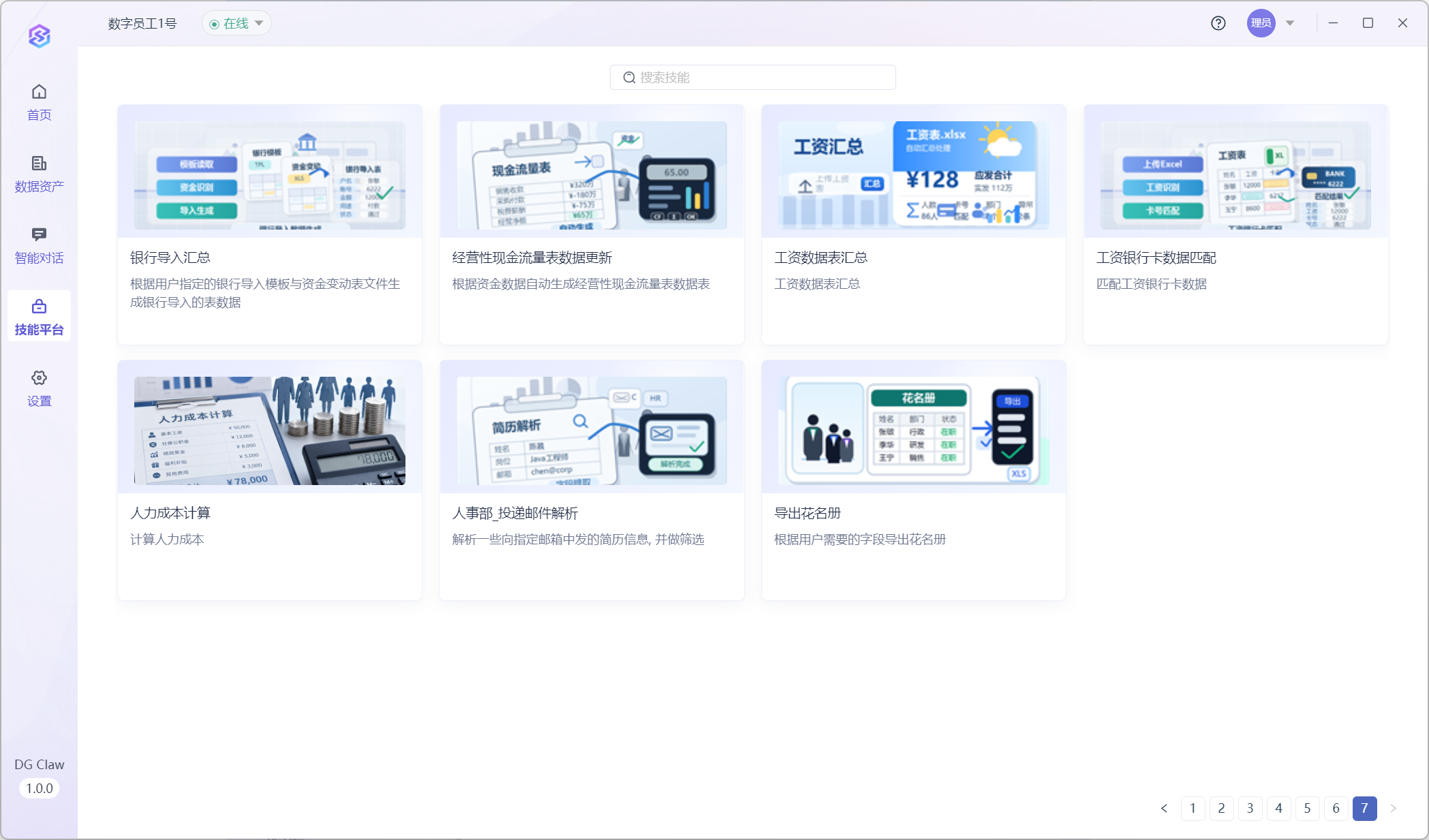Click description 计算人力成本
The height and width of the screenshot is (840, 1429).
[x=167, y=540]
